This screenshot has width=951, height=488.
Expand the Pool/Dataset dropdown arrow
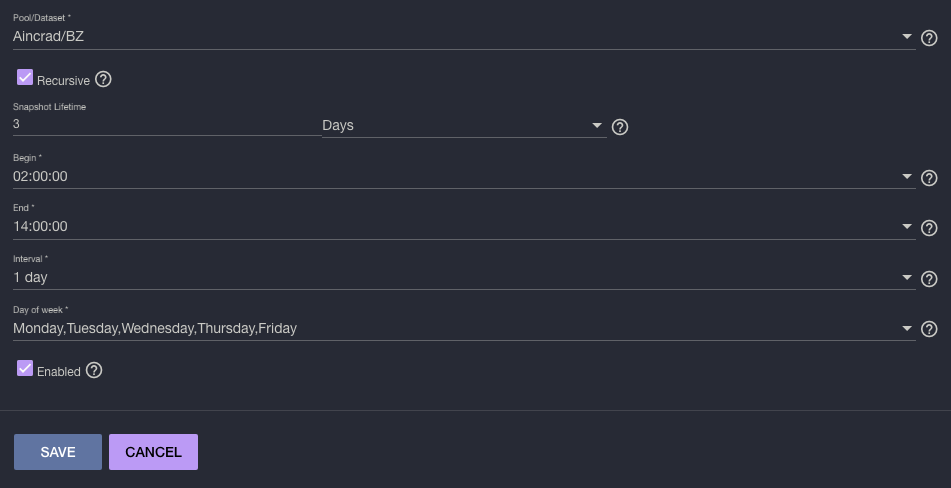907,36
